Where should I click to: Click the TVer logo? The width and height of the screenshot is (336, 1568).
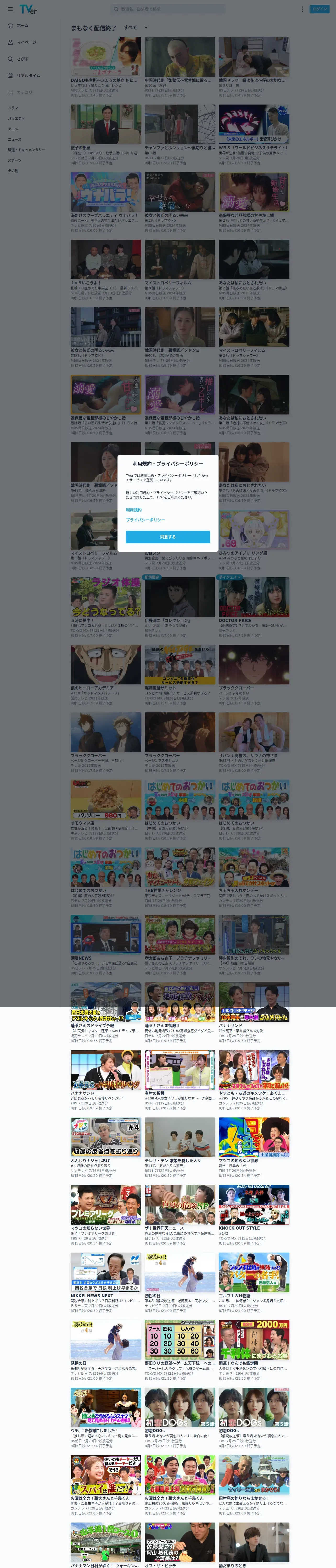point(28,9)
